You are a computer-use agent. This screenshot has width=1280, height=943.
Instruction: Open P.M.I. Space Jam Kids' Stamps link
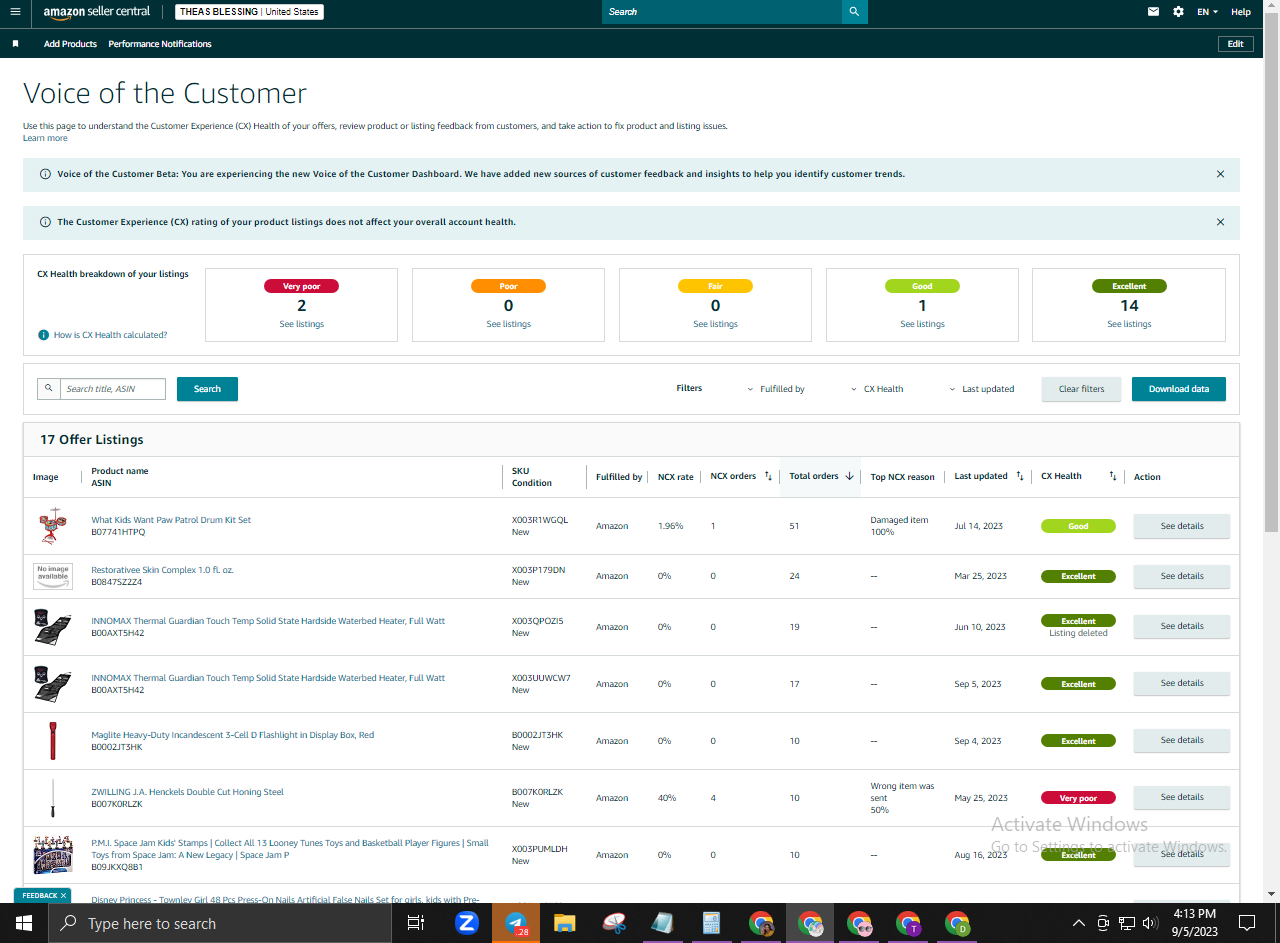click(290, 849)
